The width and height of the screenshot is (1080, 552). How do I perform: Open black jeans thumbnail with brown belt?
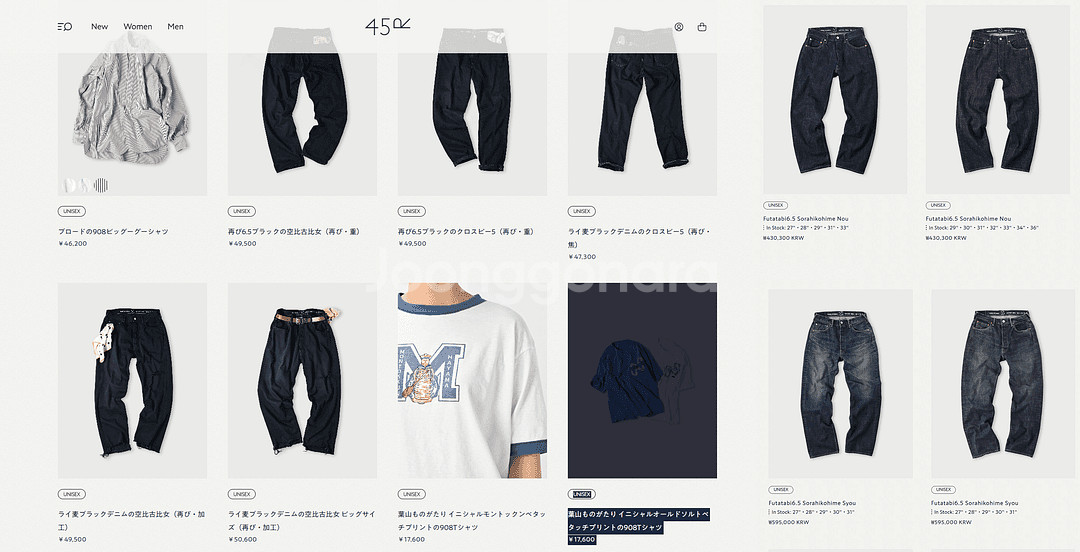(302, 380)
